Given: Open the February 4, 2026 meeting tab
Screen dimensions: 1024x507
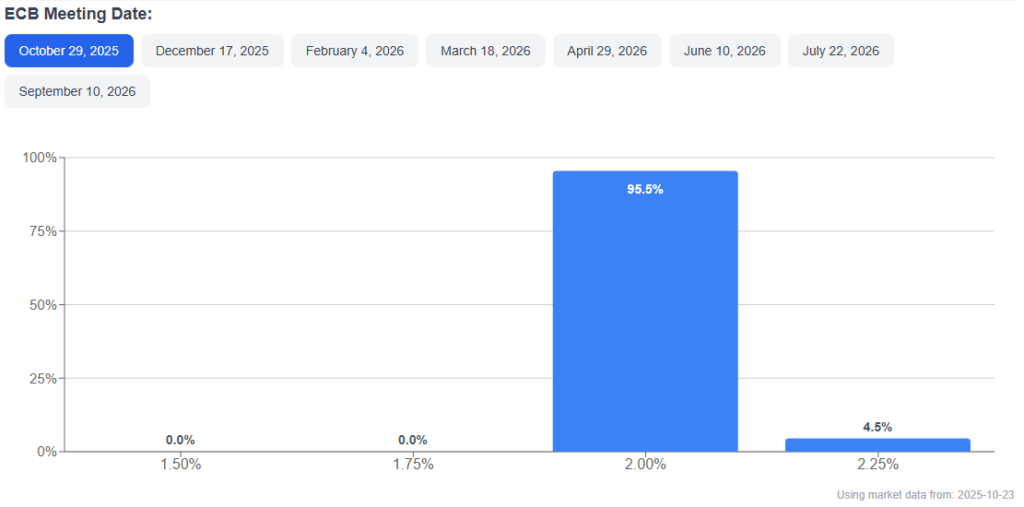Looking at the screenshot, I should [355, 51].
